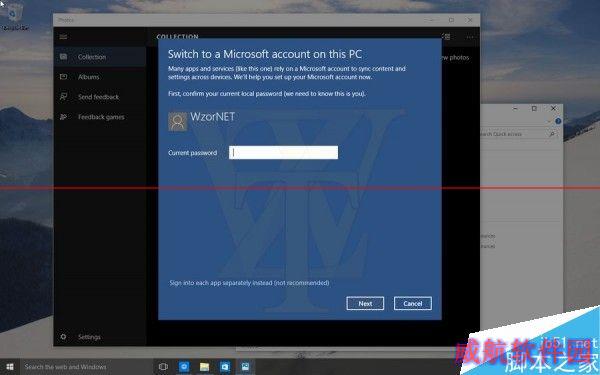Open Task View on the taskbar
600x375 pixels.
point(163,367)
